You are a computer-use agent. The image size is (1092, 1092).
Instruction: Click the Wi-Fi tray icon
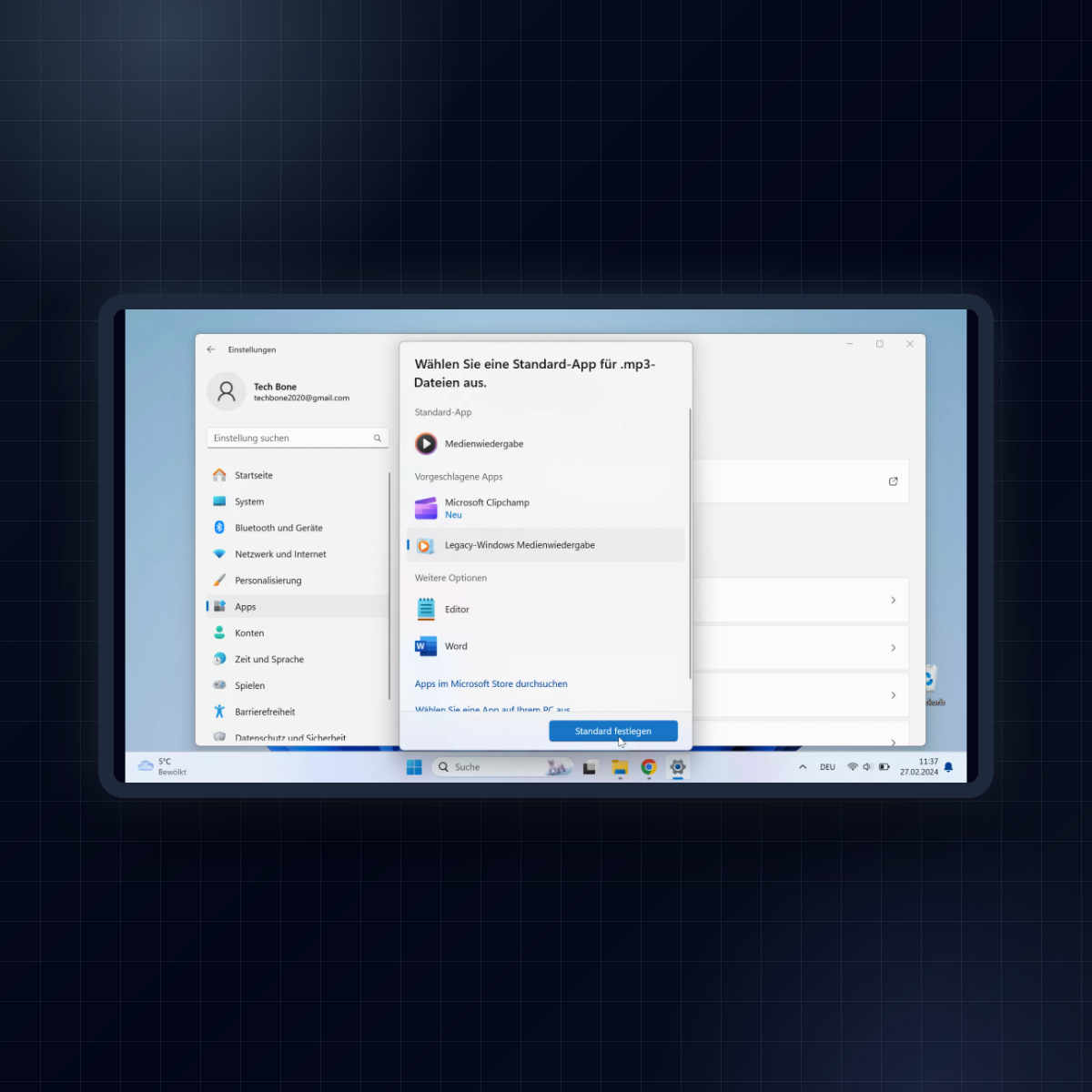pos(853,767)
